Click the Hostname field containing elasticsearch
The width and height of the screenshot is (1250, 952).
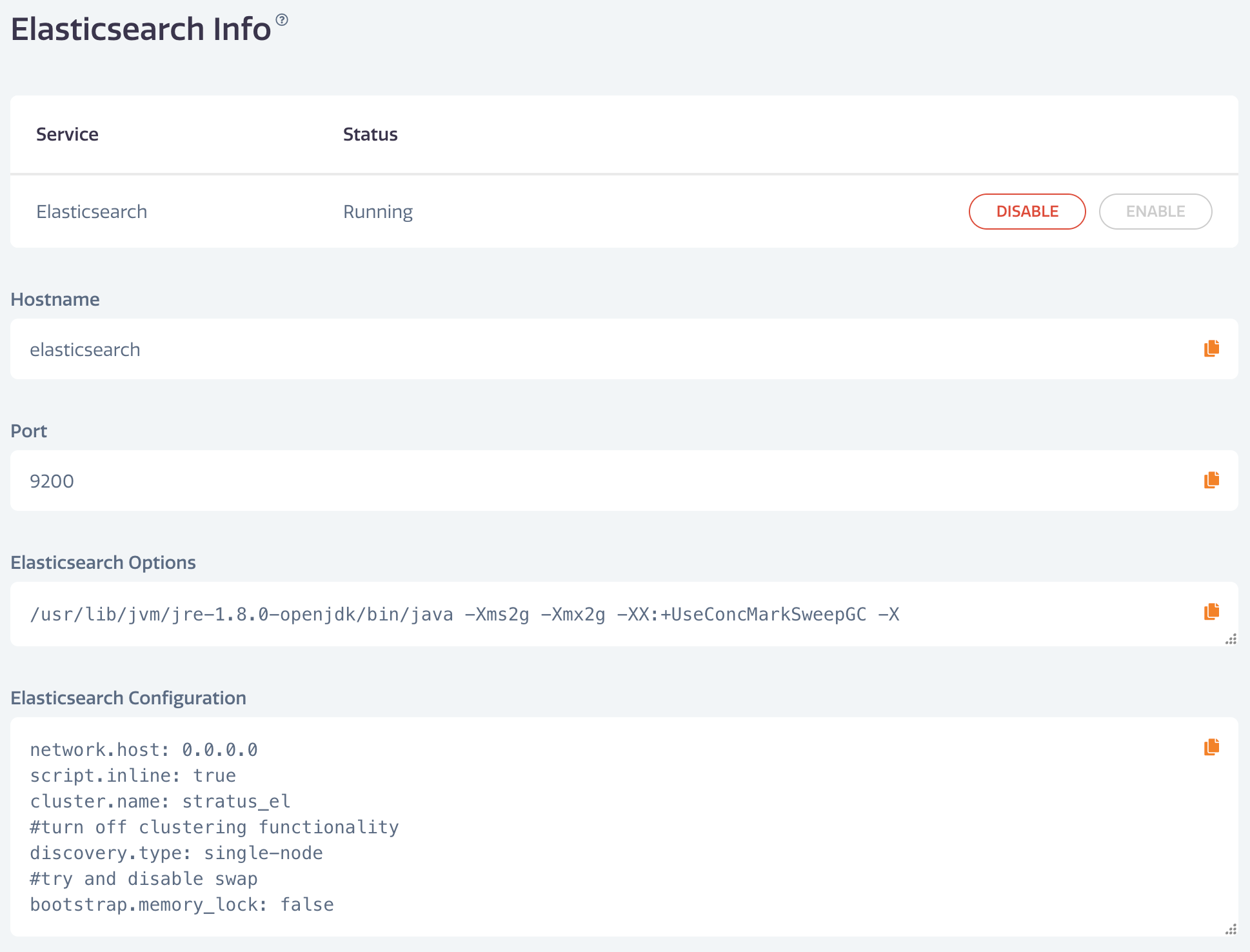[624, 349]
